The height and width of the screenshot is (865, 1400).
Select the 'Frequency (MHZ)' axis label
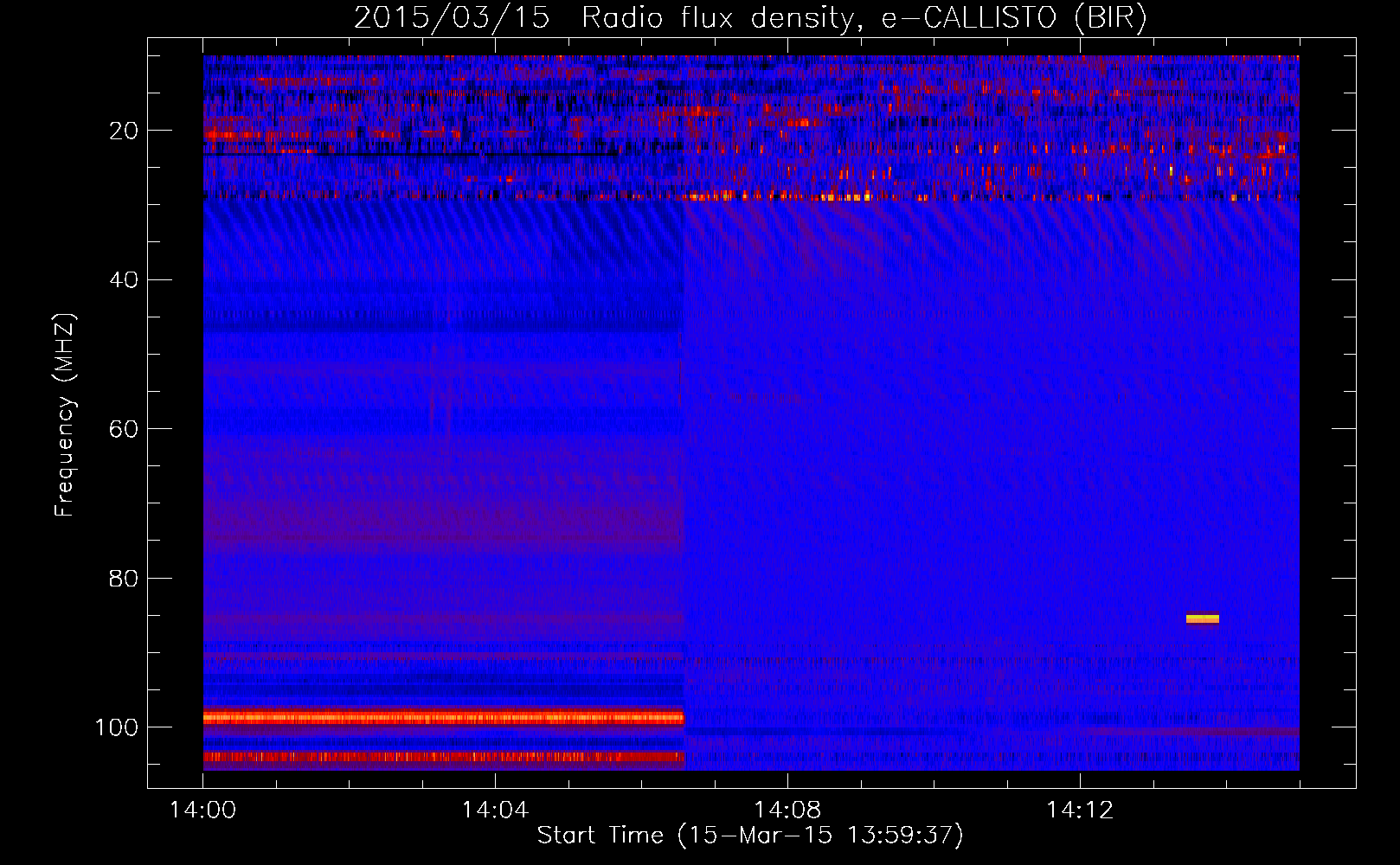(65, 414)
